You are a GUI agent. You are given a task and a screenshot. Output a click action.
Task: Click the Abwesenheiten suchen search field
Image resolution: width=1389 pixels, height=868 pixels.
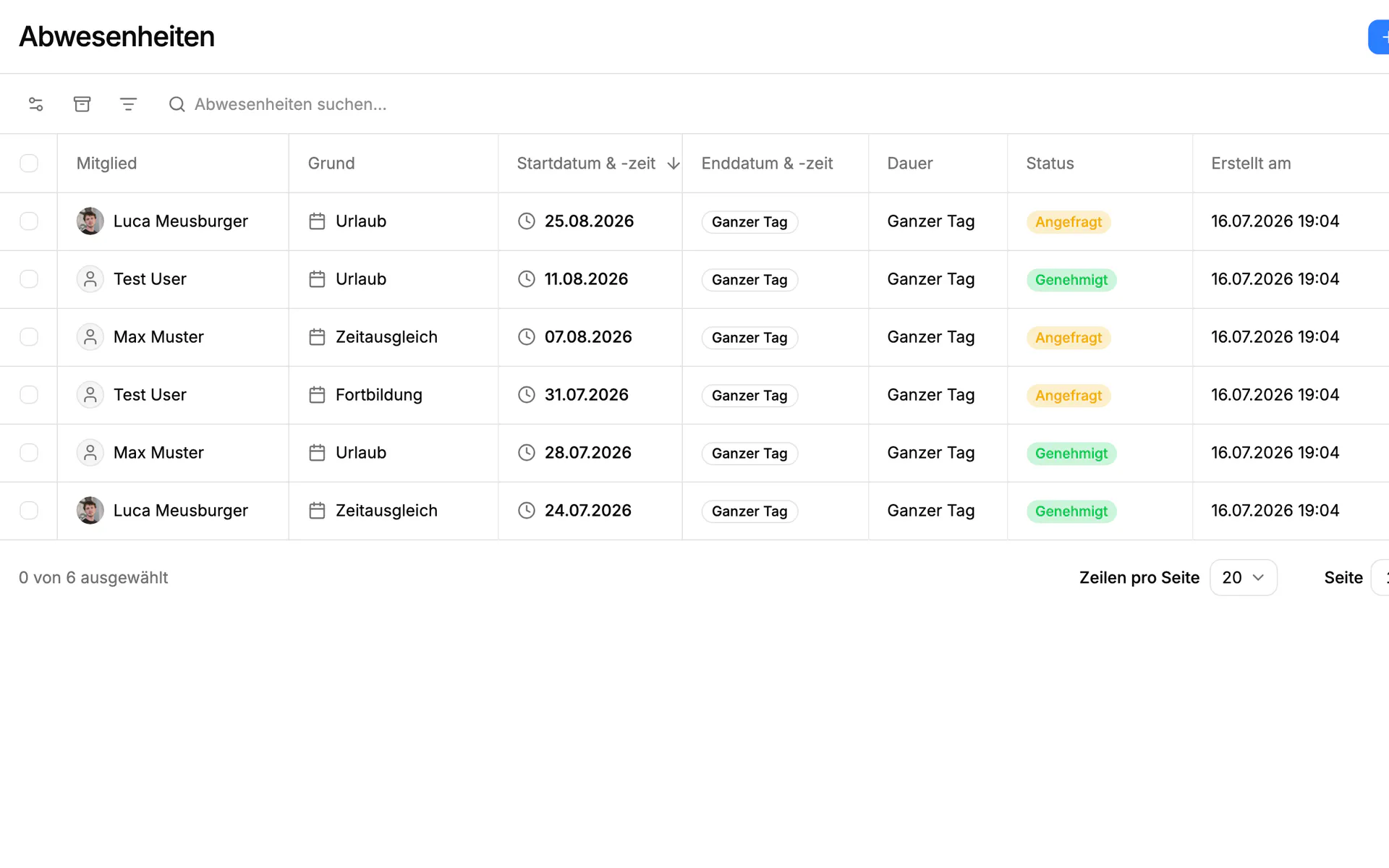pos(290,104)
